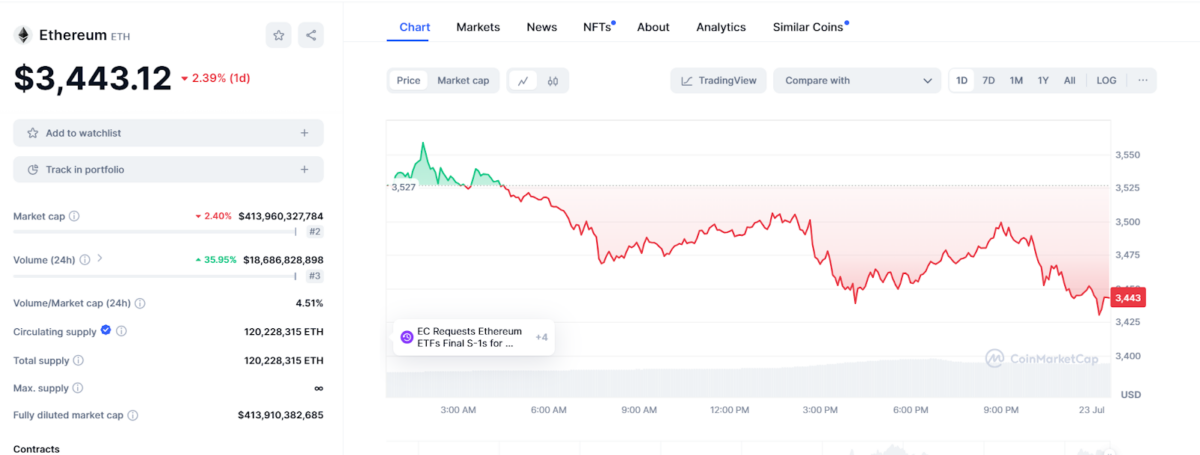The width and height of the screenshot is (1200, 455).
Task: Click the $3,443.12 price
Action: tap(92, 78)
